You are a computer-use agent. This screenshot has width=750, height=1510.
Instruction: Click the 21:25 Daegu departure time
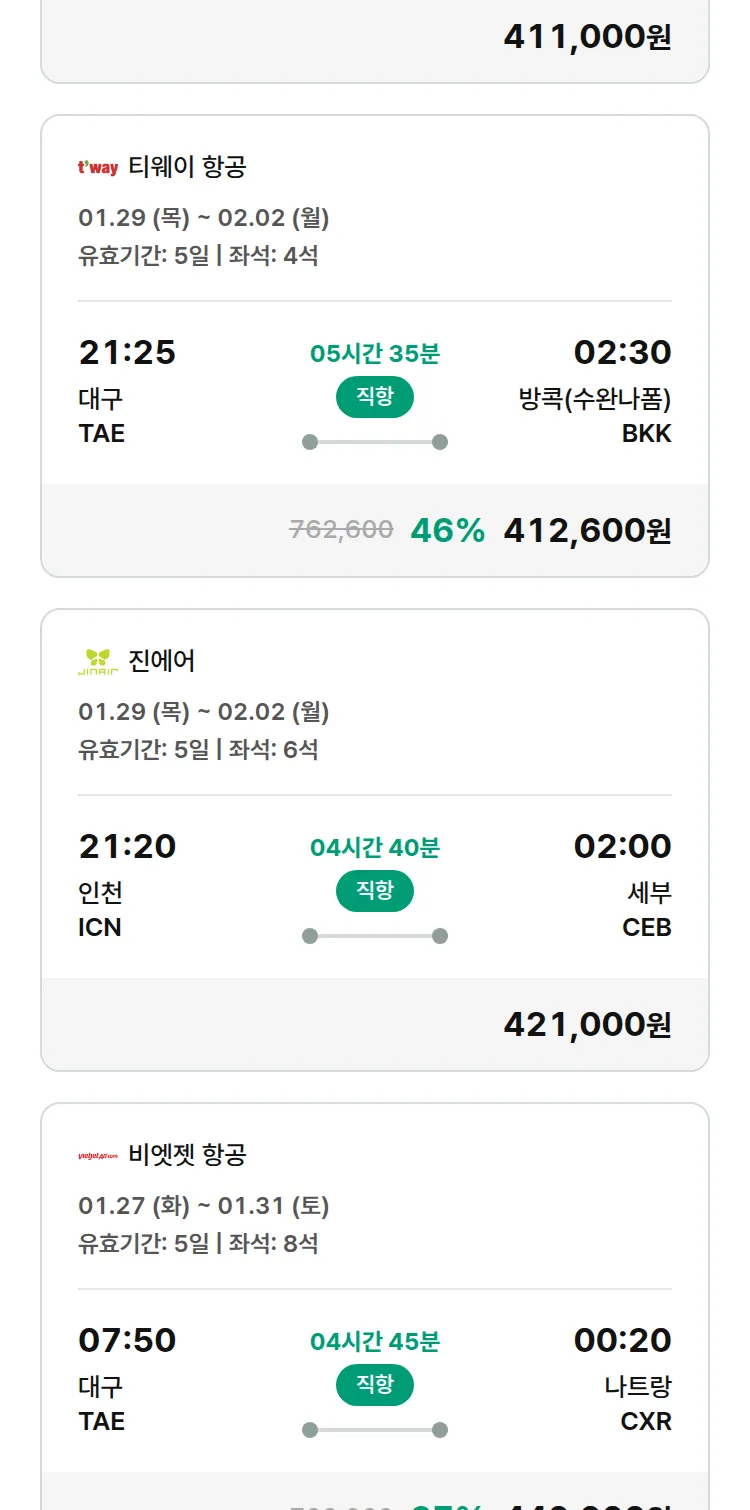click(x=127, y=352)
